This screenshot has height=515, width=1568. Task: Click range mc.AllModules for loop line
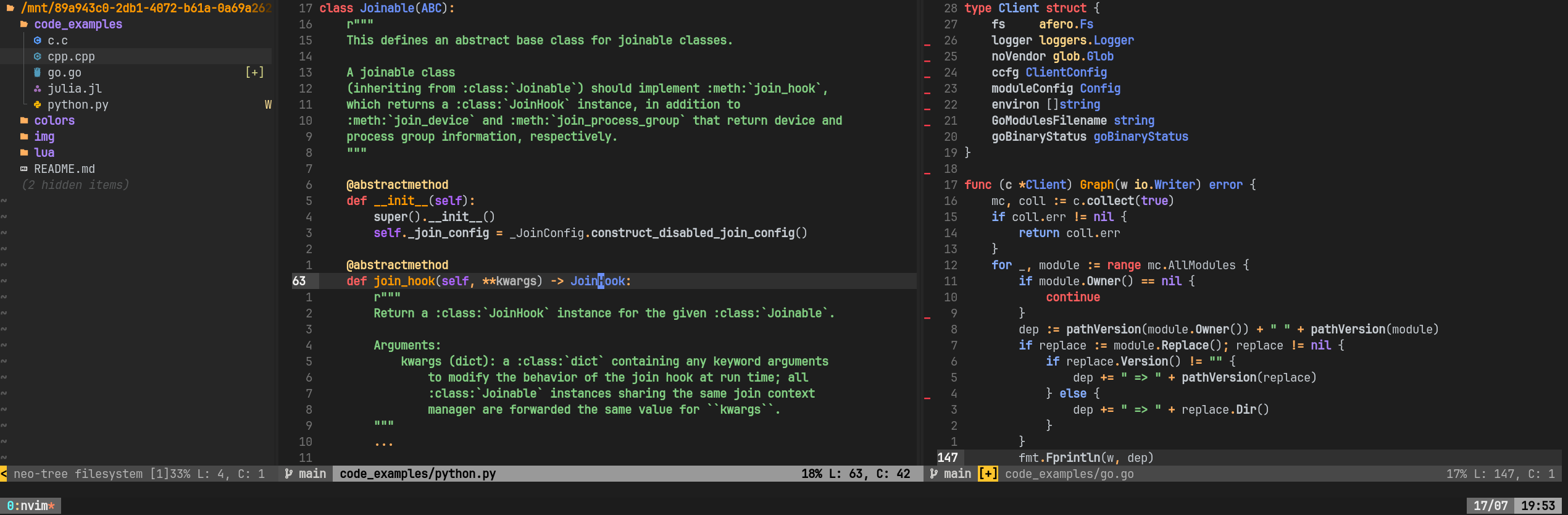[1120, 265]
